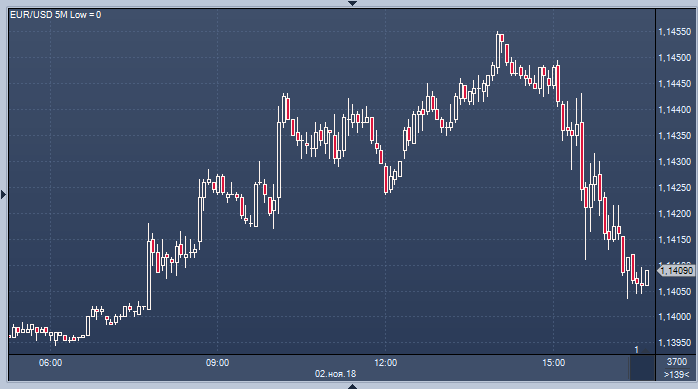Image resolution: width=698 pixels, height=389 pixels.
Task: Collapse the panel using the top arrow
Action: [x=353, y=3]
